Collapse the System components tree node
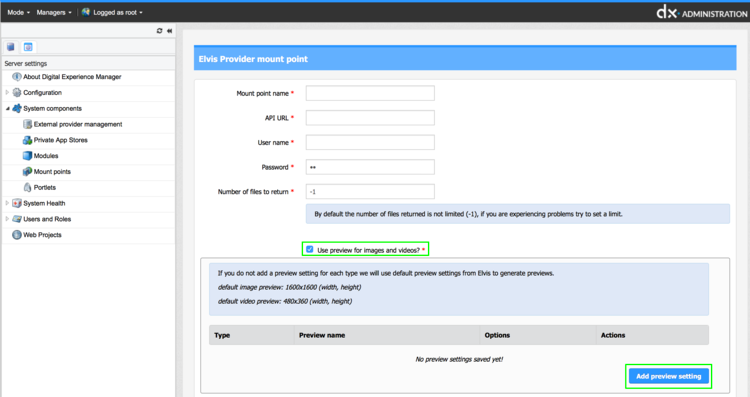This screenshot has height=397, width=750. pyautogui.click(x=7, y=108)
